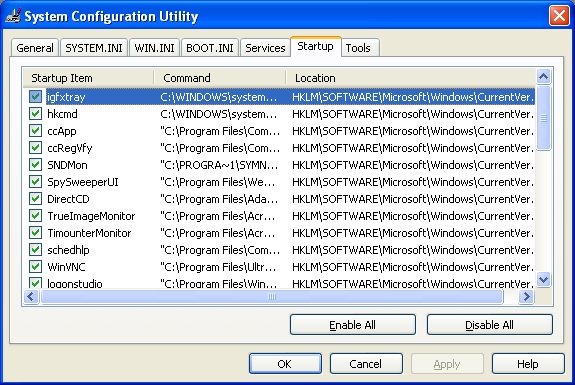Select the ccApp entry name
575x385 pixels.
(62, 131)
